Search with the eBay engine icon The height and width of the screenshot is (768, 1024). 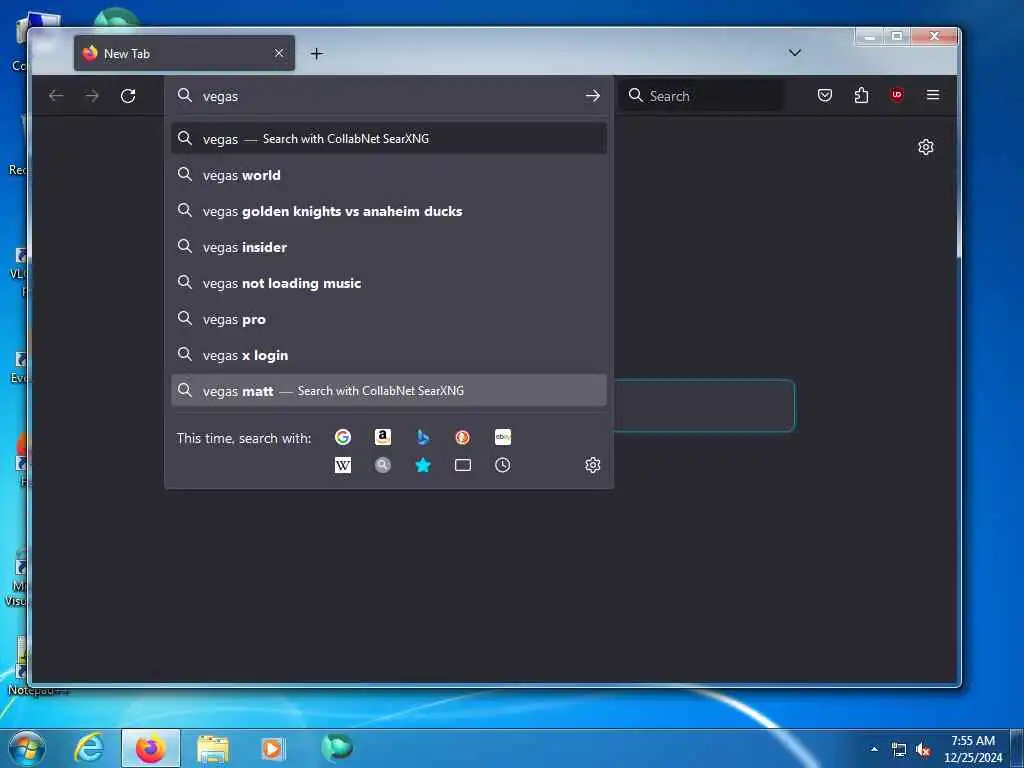[x=503, y=437]
